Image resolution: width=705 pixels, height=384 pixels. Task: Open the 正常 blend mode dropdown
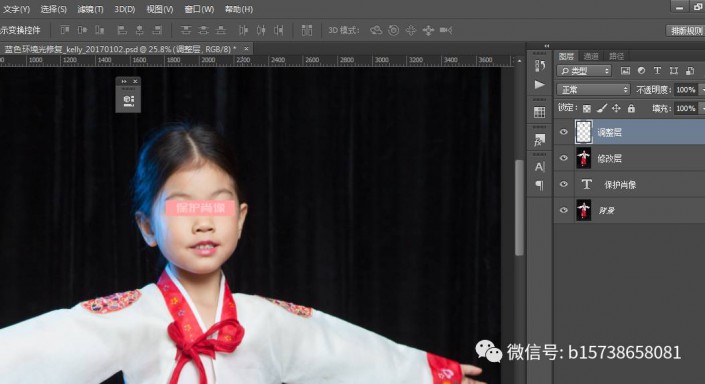point(593,89)
